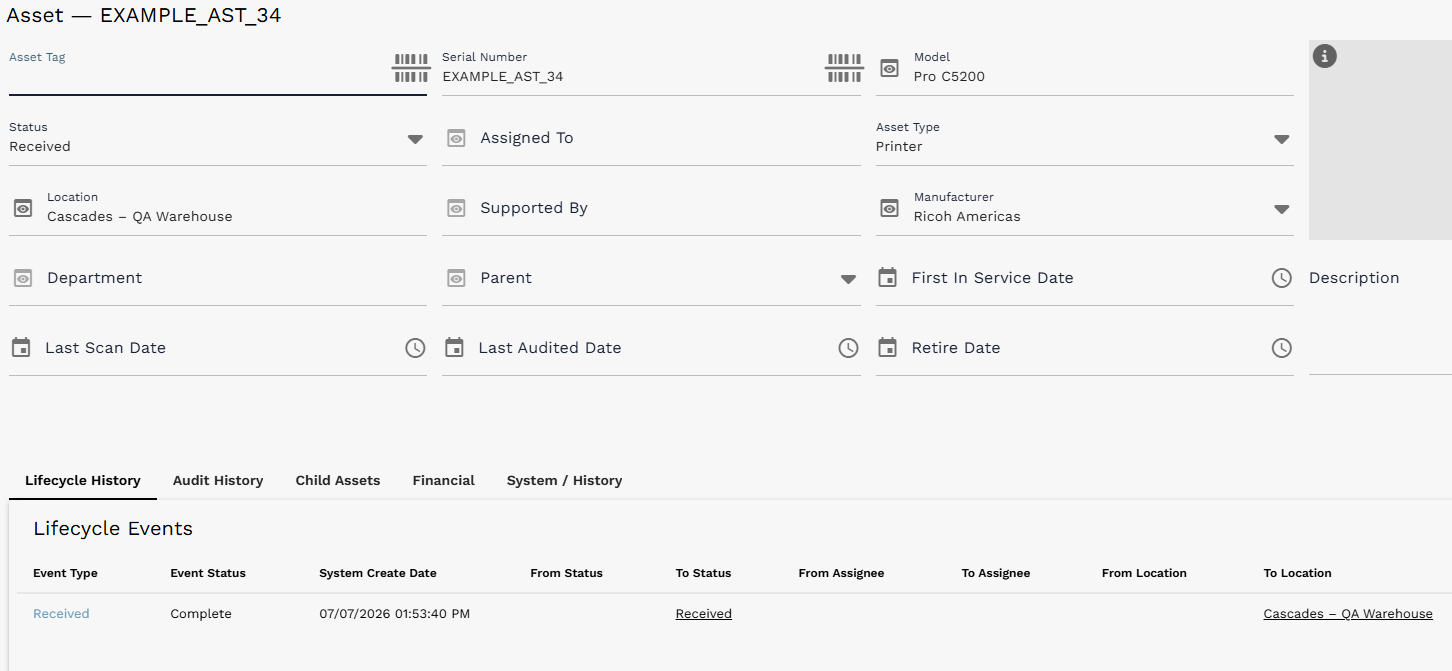This screenshot has height=671, width=1452.
Task: Expand the Status dropdown
Action: pyautogui.click(x=415, y=139)
